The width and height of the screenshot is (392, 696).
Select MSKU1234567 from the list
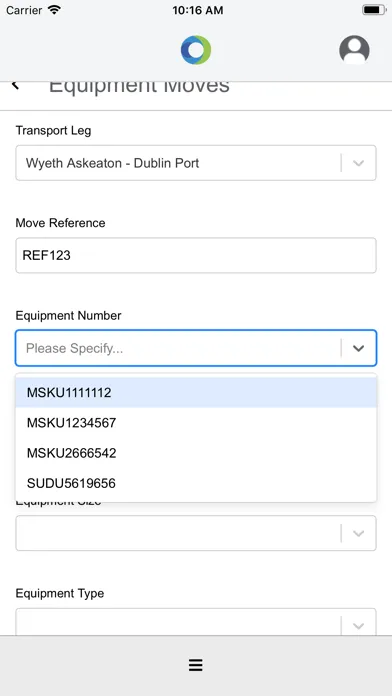click(x=196, y=423)
